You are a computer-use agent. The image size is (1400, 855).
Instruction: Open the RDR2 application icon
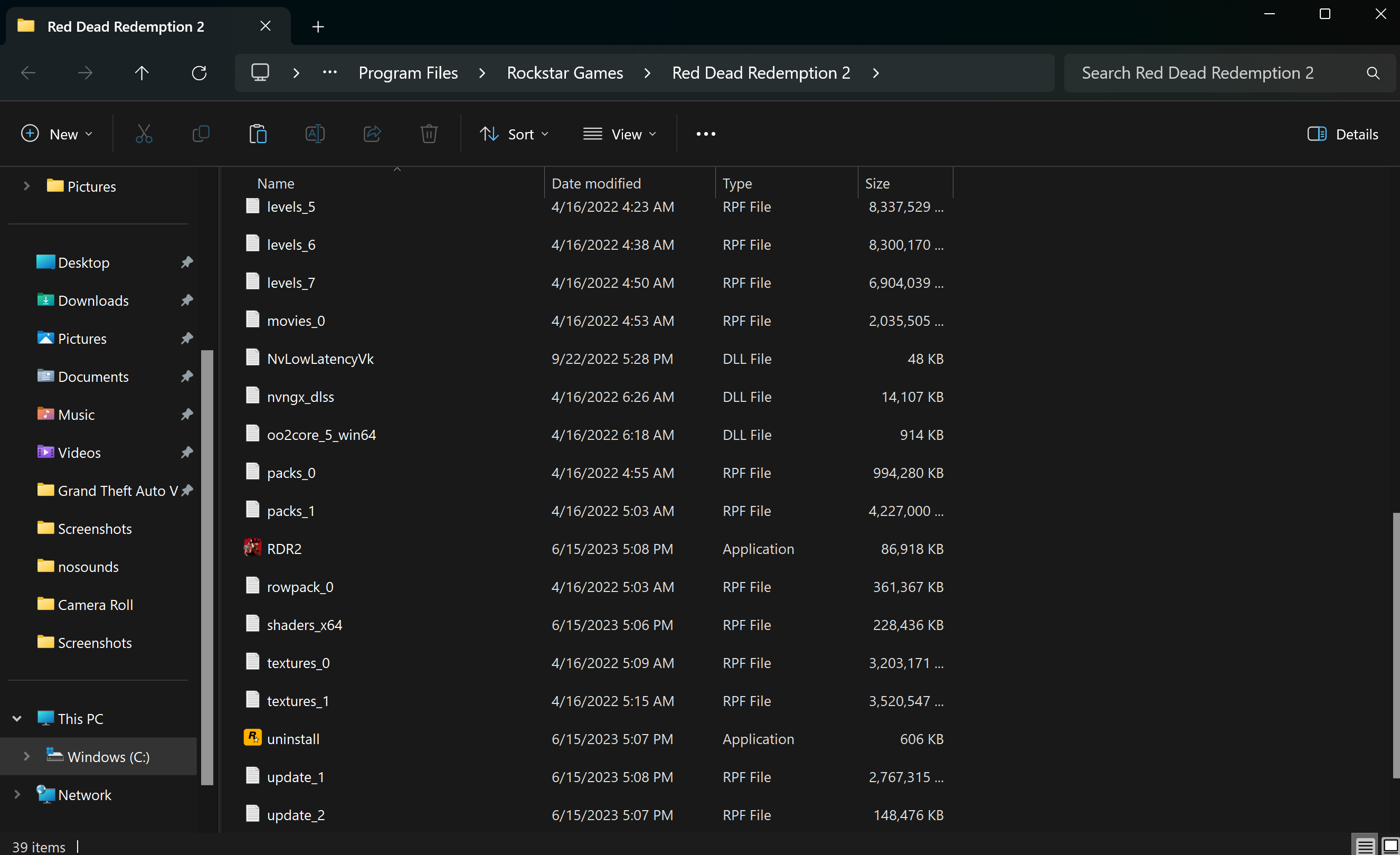(x=253, y=548)
